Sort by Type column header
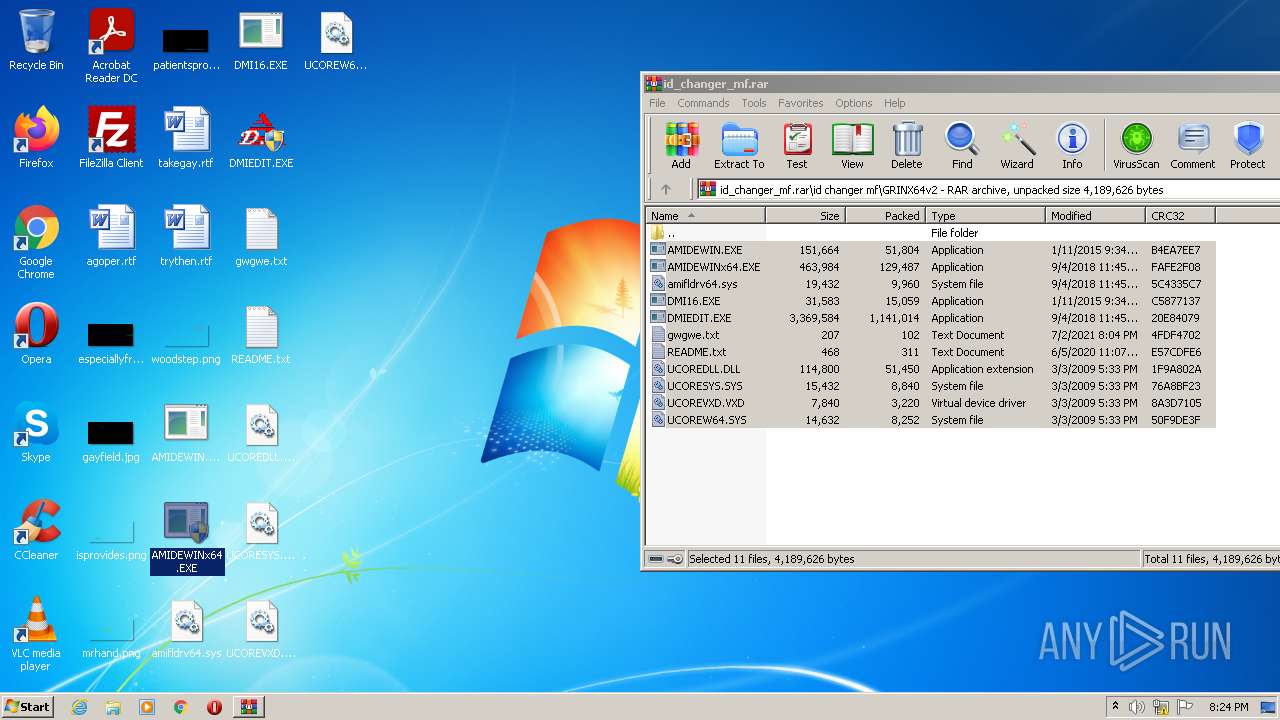 [x=986, y=215]
